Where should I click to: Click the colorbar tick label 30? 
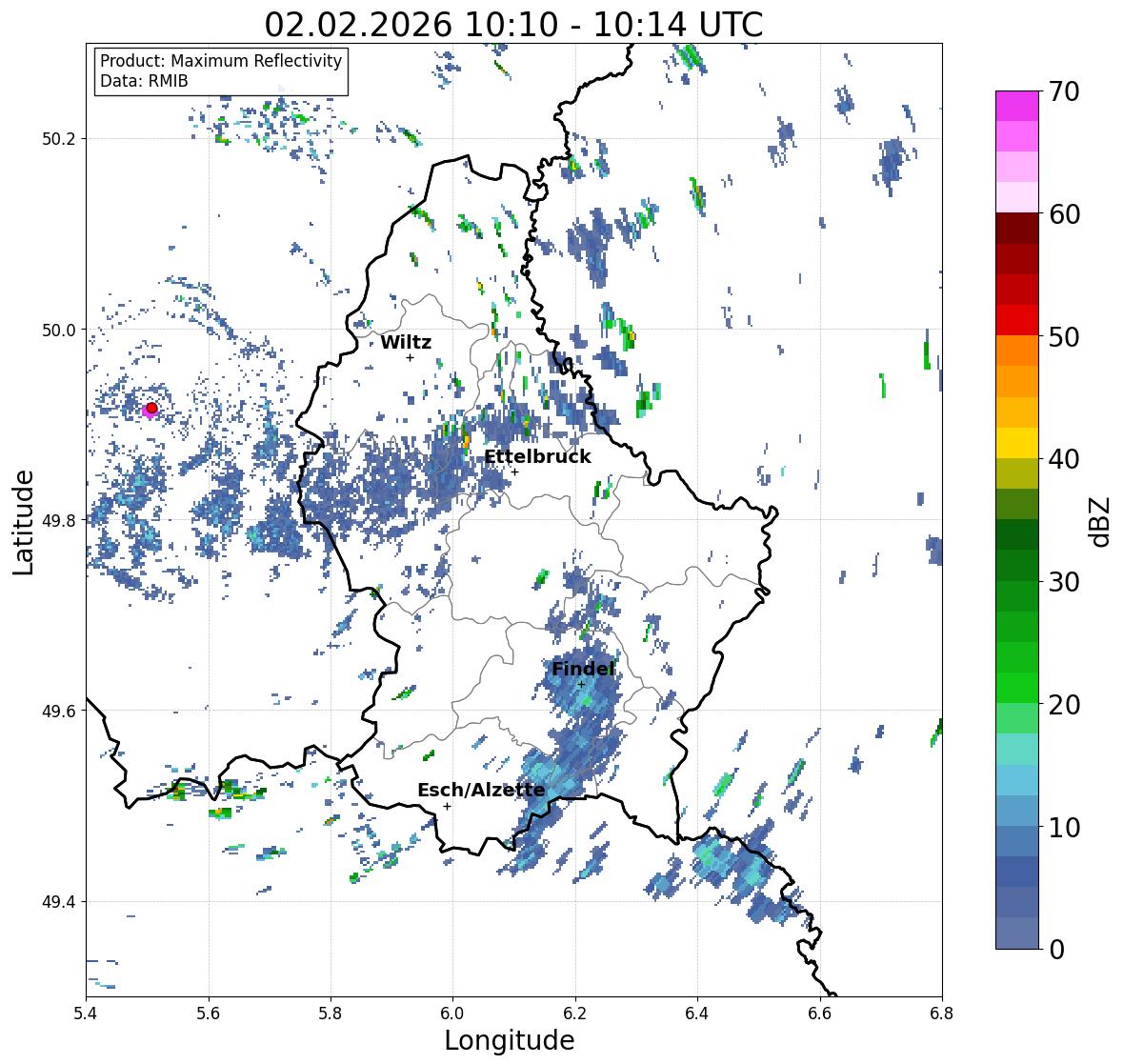[1064, 582]
